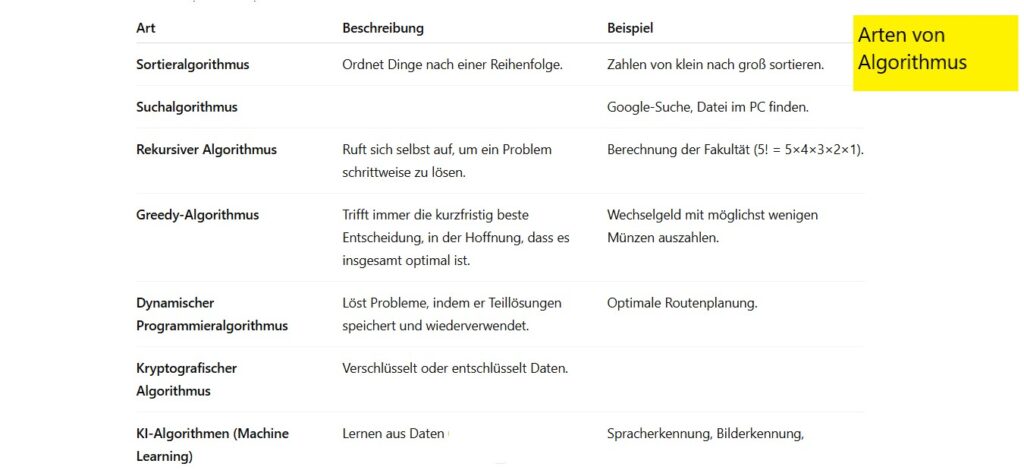Click text 'Ordnet Dinge nach einer Reihenfolge.'

(453, 65)
